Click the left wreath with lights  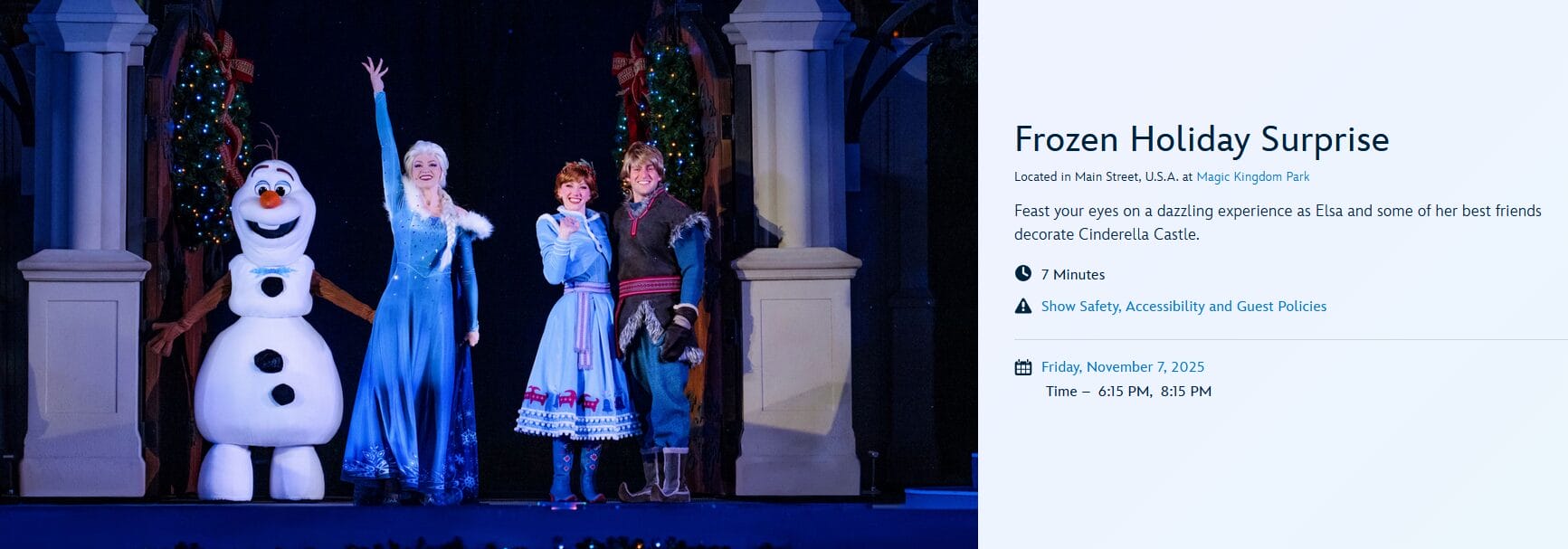point(211,136)
